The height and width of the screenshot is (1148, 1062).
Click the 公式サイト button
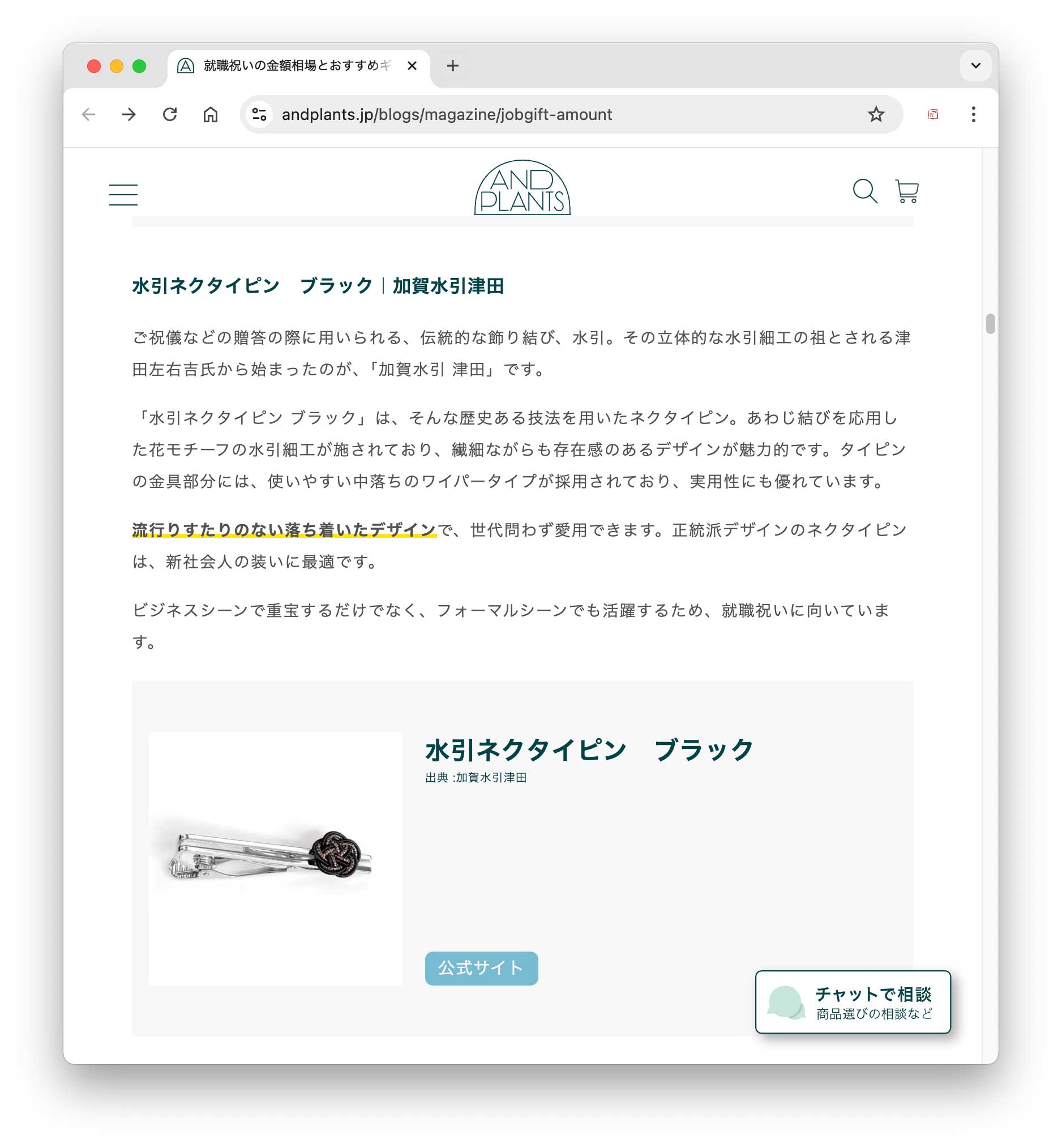point(481,967)
